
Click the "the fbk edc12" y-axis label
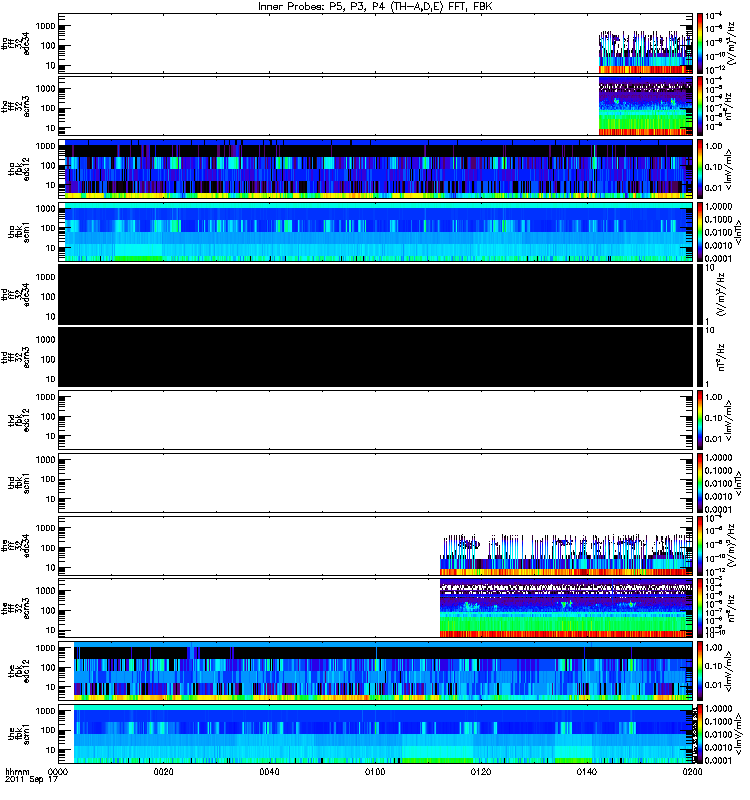coord(19,671)
